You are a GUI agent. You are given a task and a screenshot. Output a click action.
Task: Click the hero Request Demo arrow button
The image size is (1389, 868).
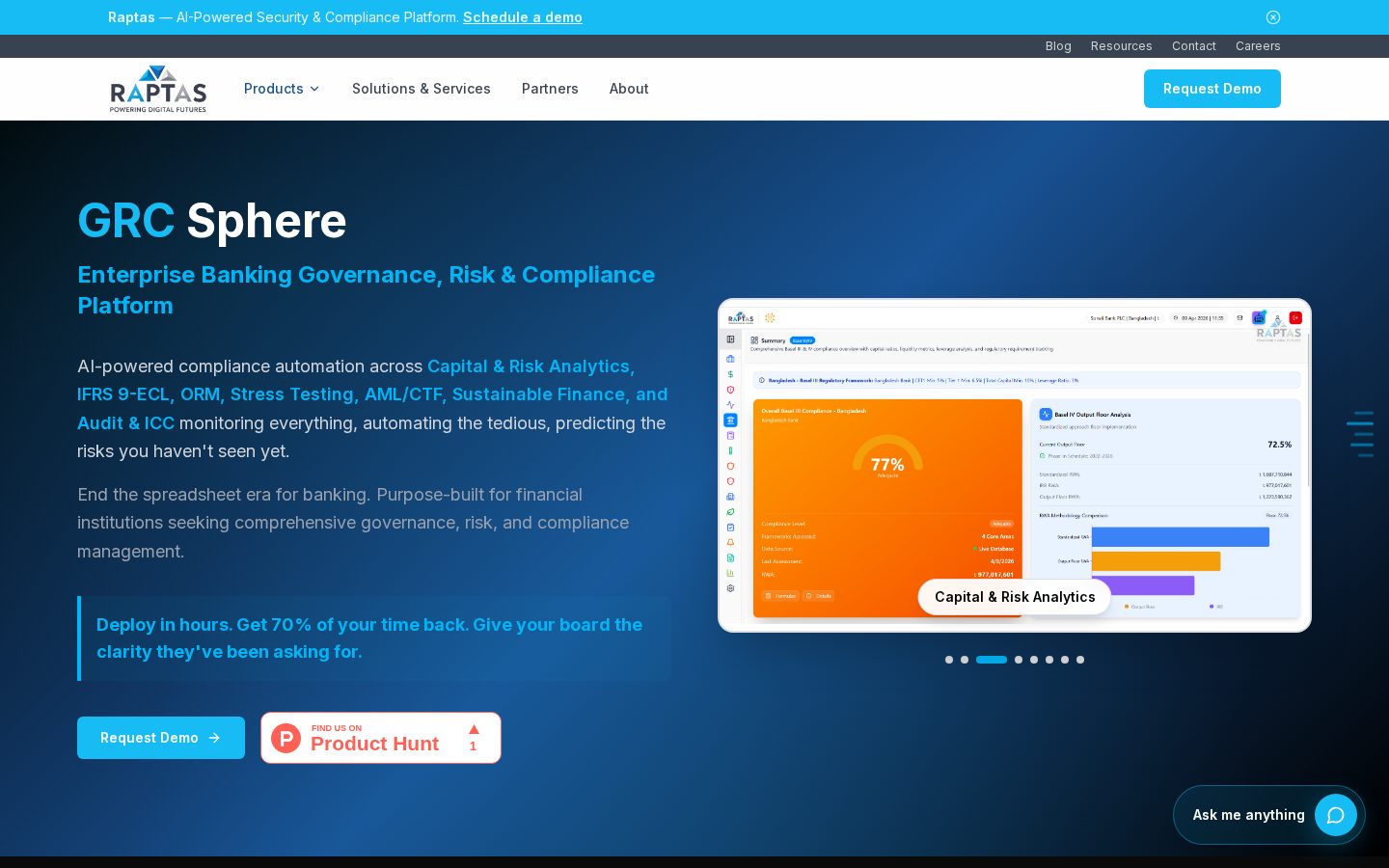[161, 738]
